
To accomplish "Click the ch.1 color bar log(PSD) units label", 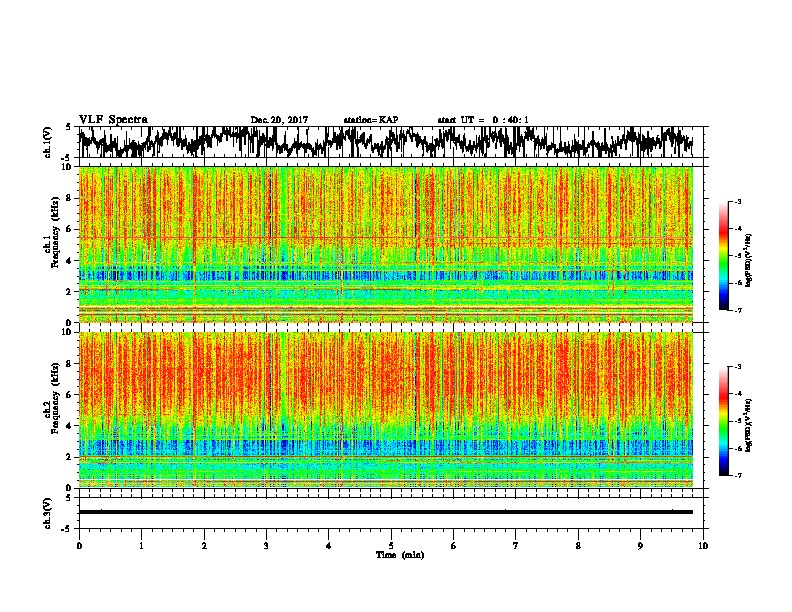I will [749, 260].
